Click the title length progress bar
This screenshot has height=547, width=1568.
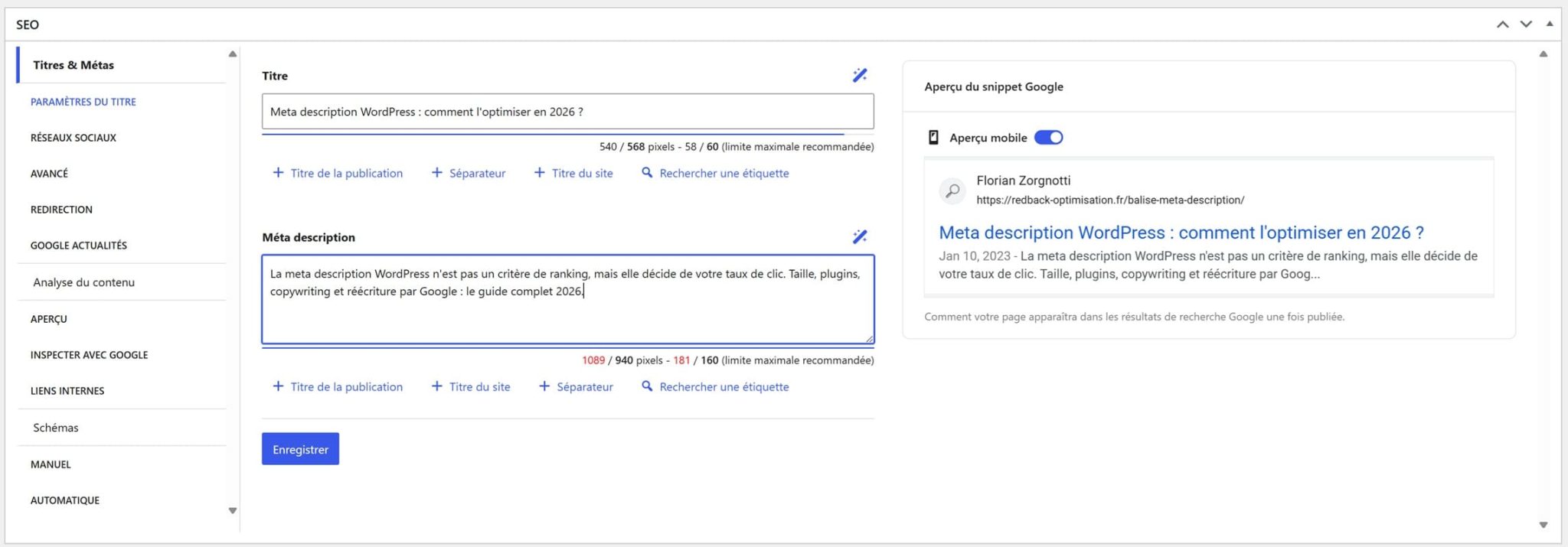coord(567,134)
